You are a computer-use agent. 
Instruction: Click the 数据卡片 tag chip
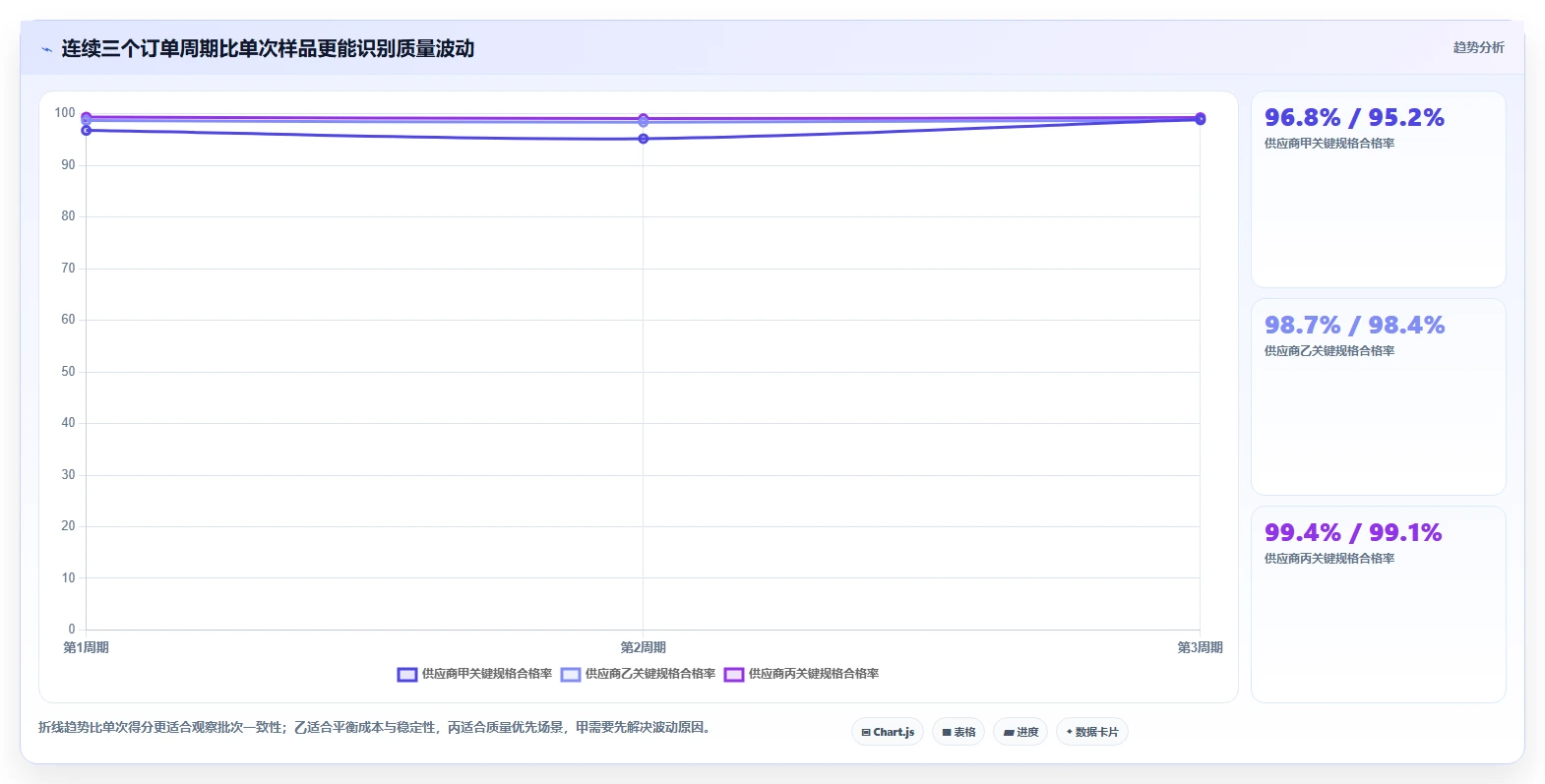pyautogui.click(x=1092, y=732)
